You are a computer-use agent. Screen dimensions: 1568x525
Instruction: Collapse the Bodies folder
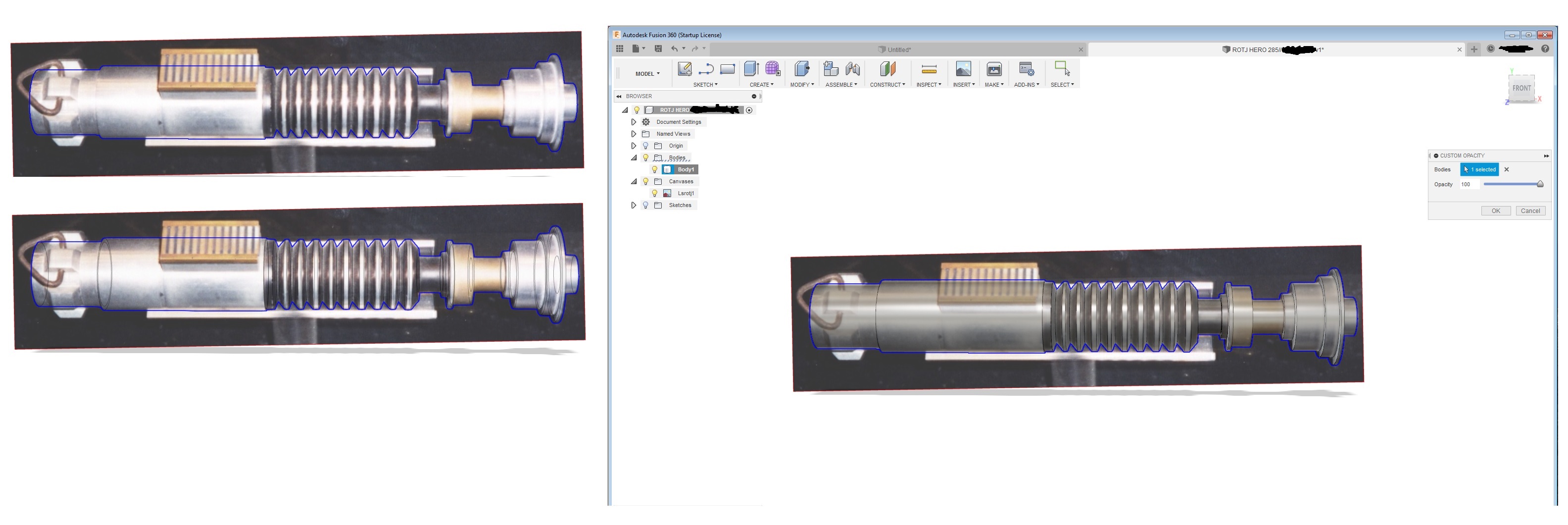[634, 157]
